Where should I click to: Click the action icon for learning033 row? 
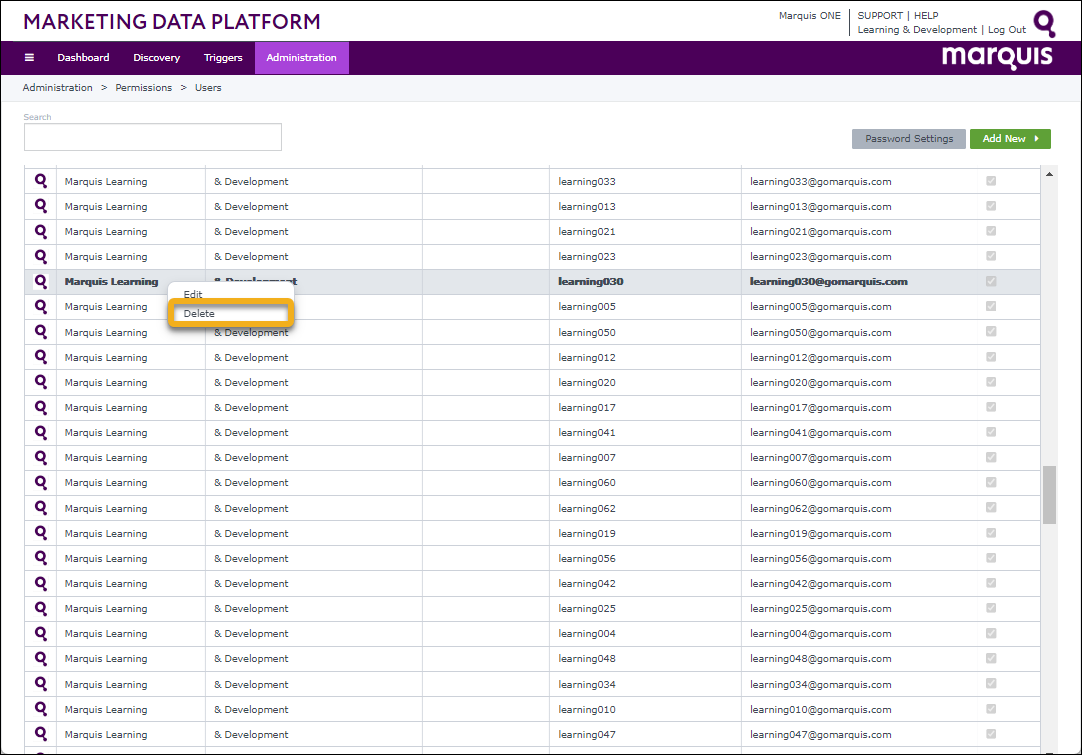point(41,181)
